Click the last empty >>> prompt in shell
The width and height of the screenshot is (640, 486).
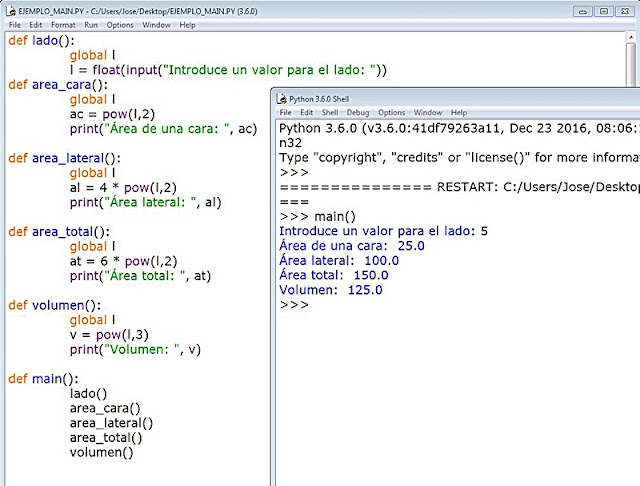pyautogui.click(x=294, y=304)
